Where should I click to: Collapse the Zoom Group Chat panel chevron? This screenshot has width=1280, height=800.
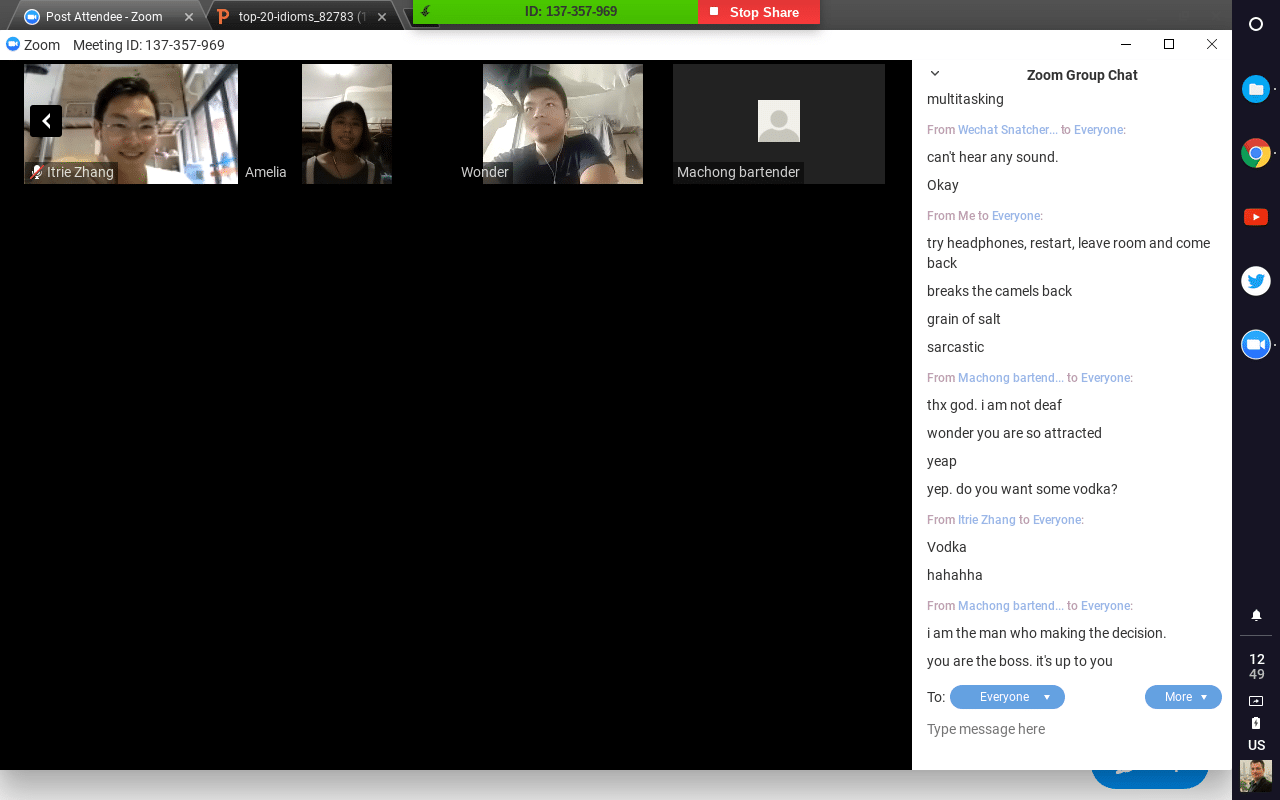pyautogui.click(x=935, y=73)
